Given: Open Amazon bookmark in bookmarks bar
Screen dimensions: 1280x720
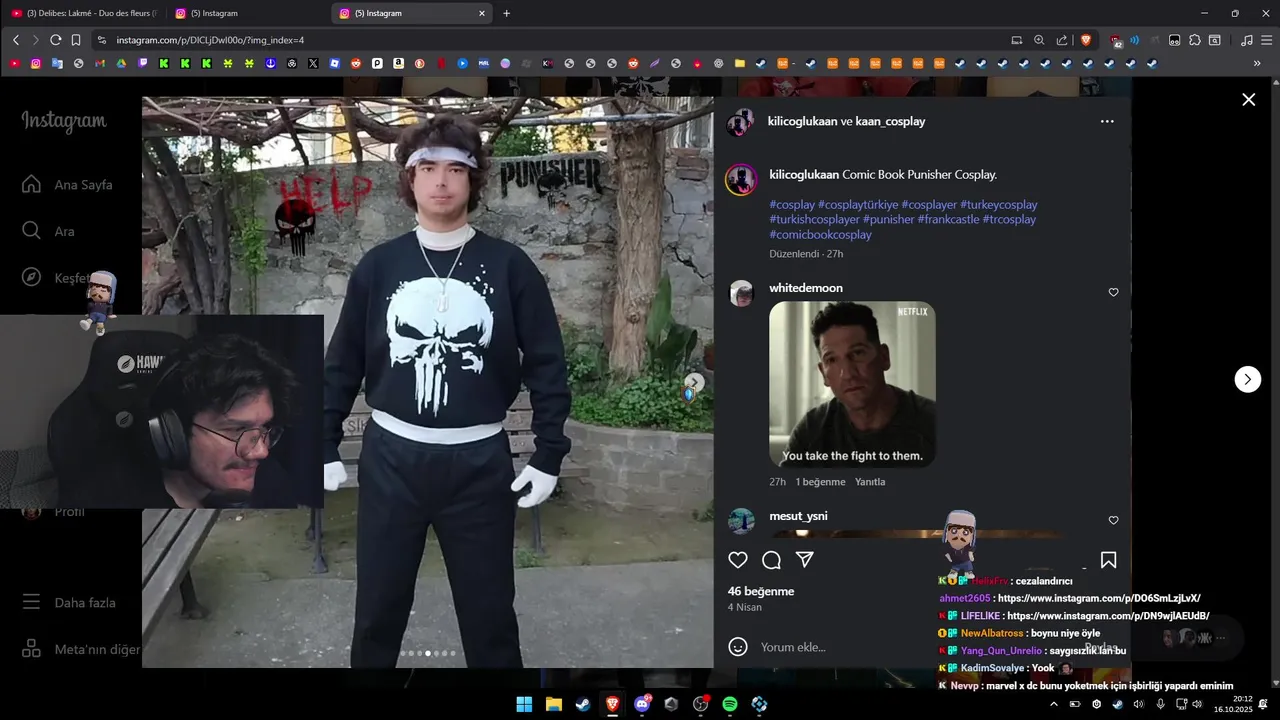Looking at the screenshot, I should coord(398,63).
